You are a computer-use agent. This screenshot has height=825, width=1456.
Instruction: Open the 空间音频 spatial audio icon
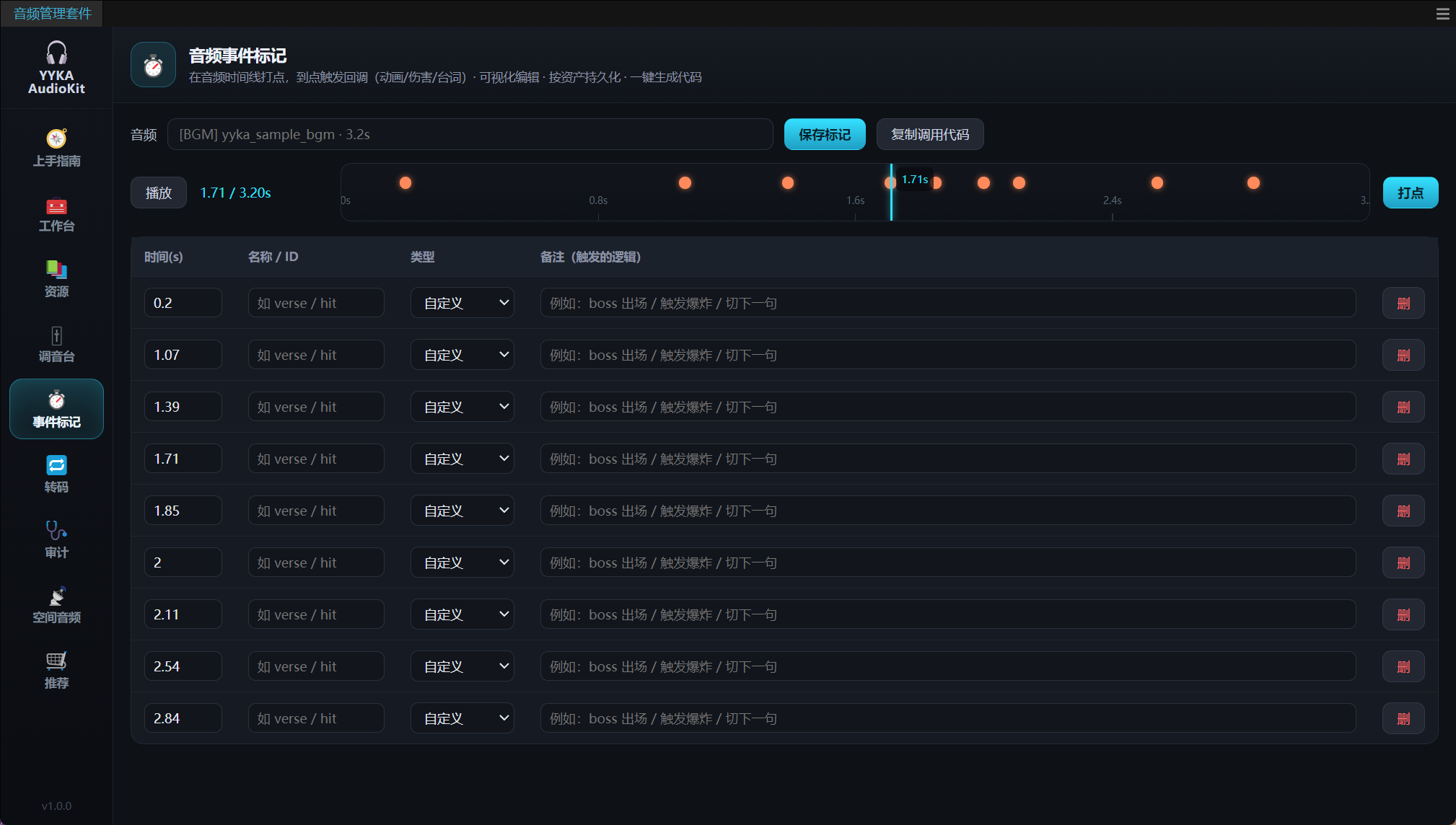pyautogui.click(x=56, y=596)
